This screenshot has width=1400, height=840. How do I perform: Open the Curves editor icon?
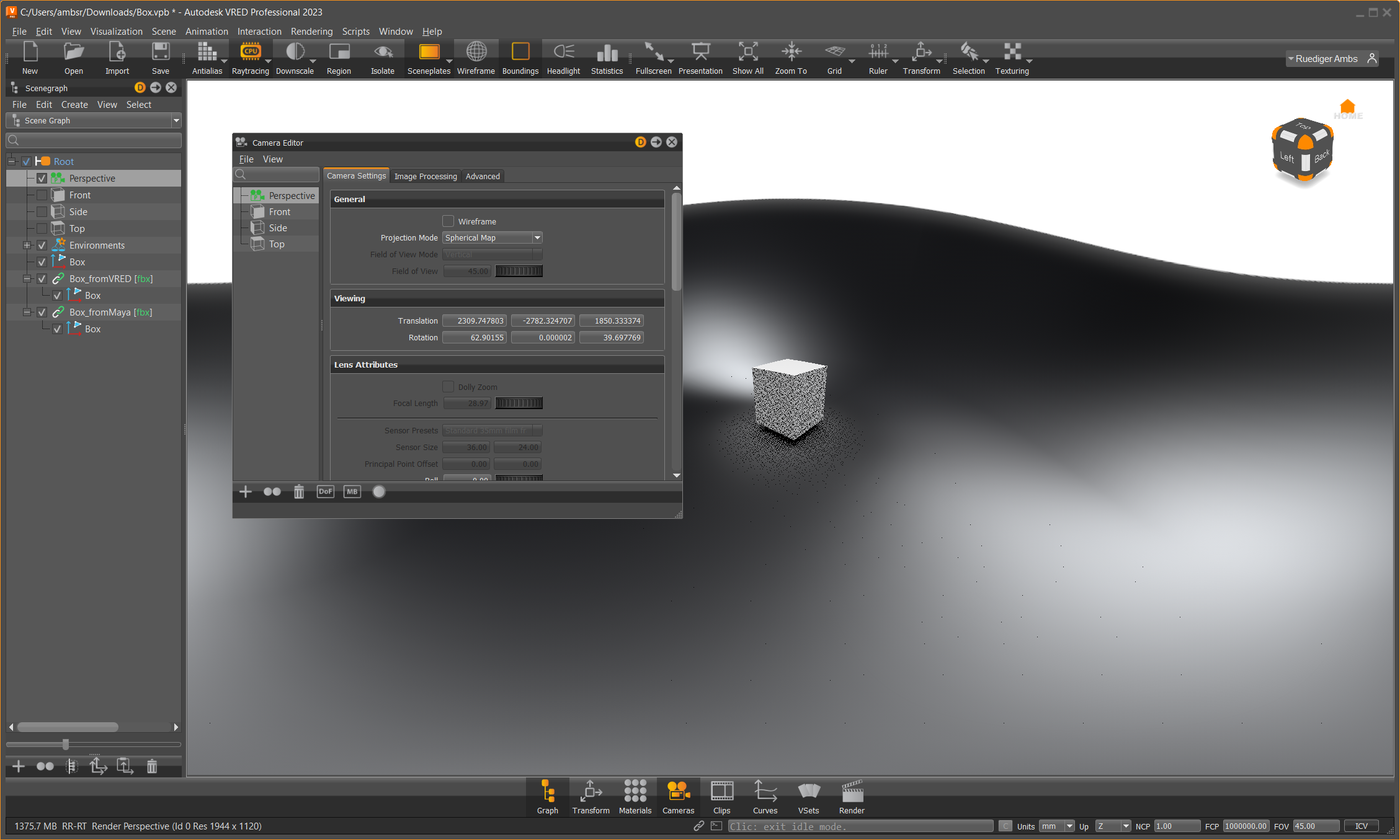pyautogui.click(x=765, y=792)
